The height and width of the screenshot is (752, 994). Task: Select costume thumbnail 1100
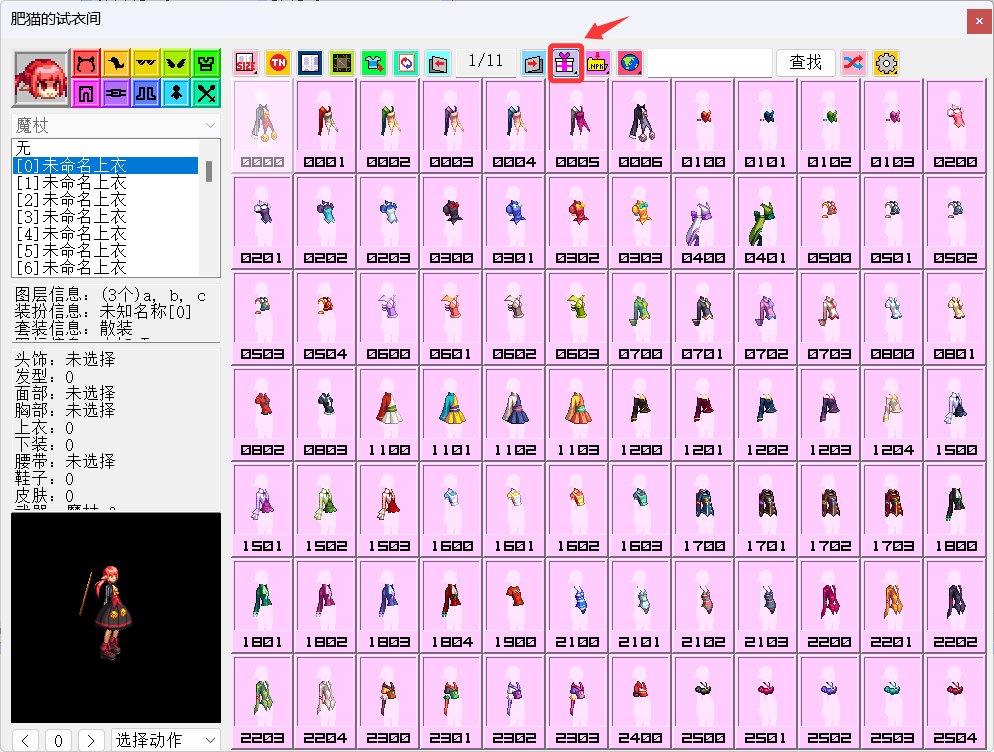[x=389, y=414]
